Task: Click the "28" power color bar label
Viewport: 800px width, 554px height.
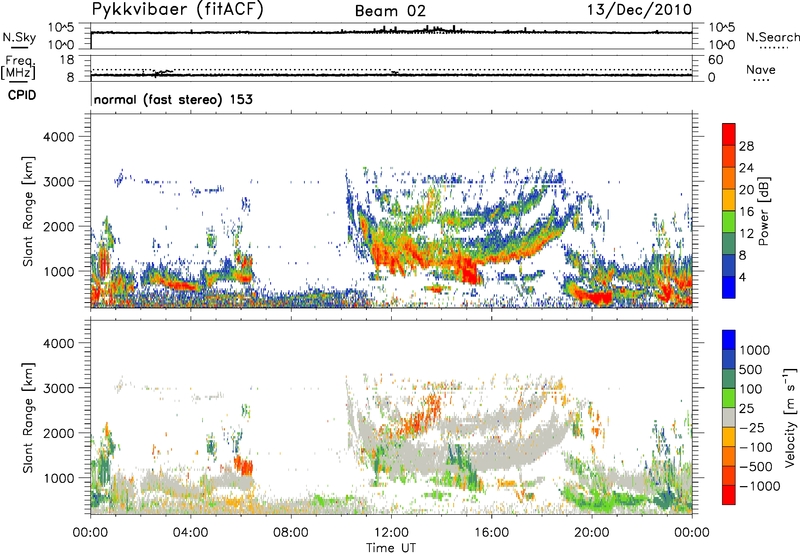Action: [x=746, y=146]
